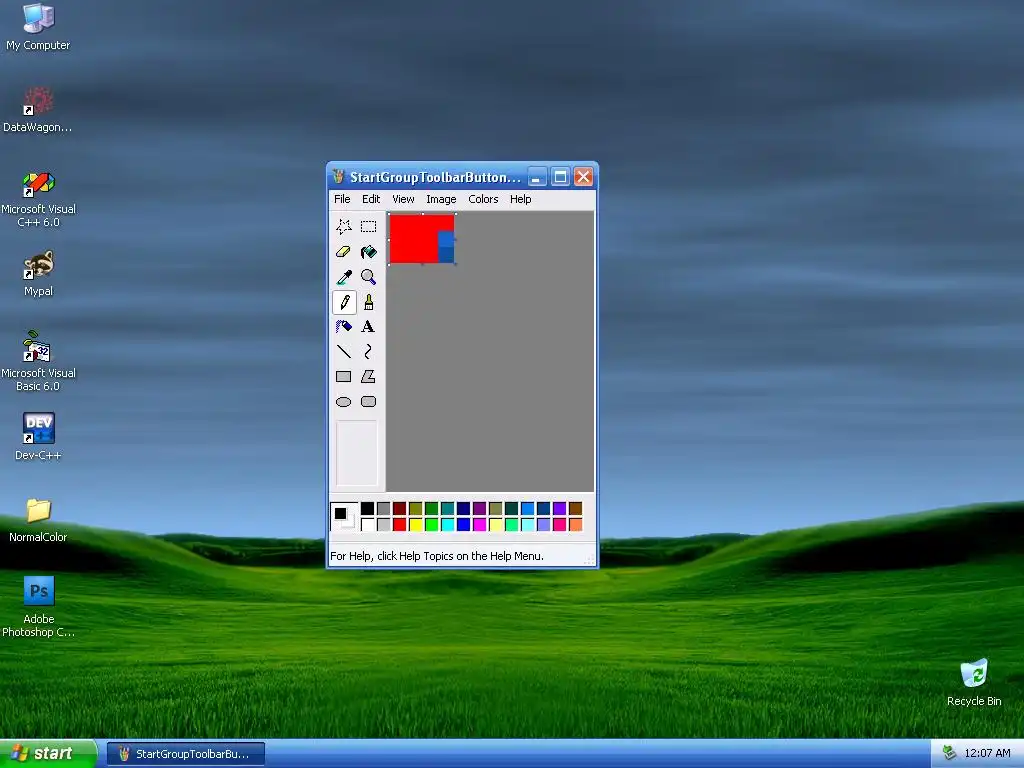Pick the Rectangle shape tool
The width and height of the screenshot is (1024, 768).
tap(344, 377)
